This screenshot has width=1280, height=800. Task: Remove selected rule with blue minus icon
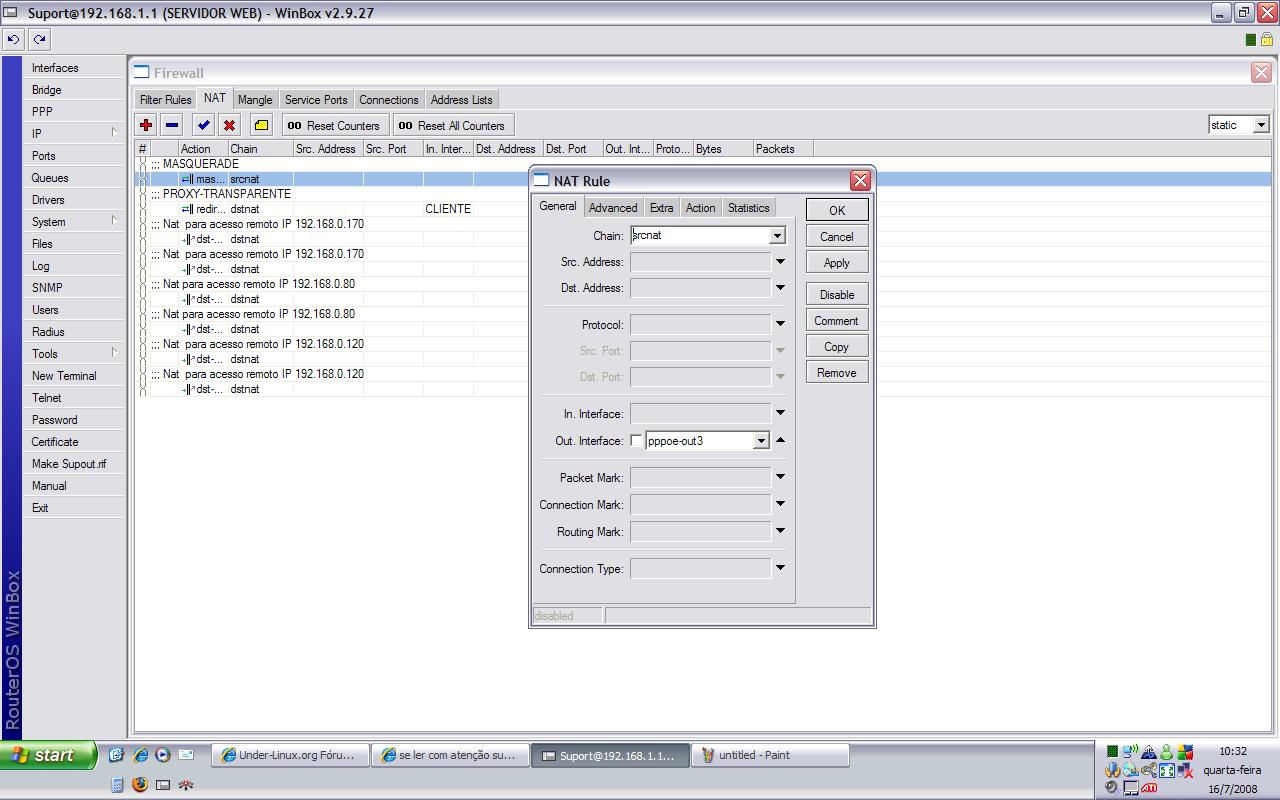(x=172, y=125)
